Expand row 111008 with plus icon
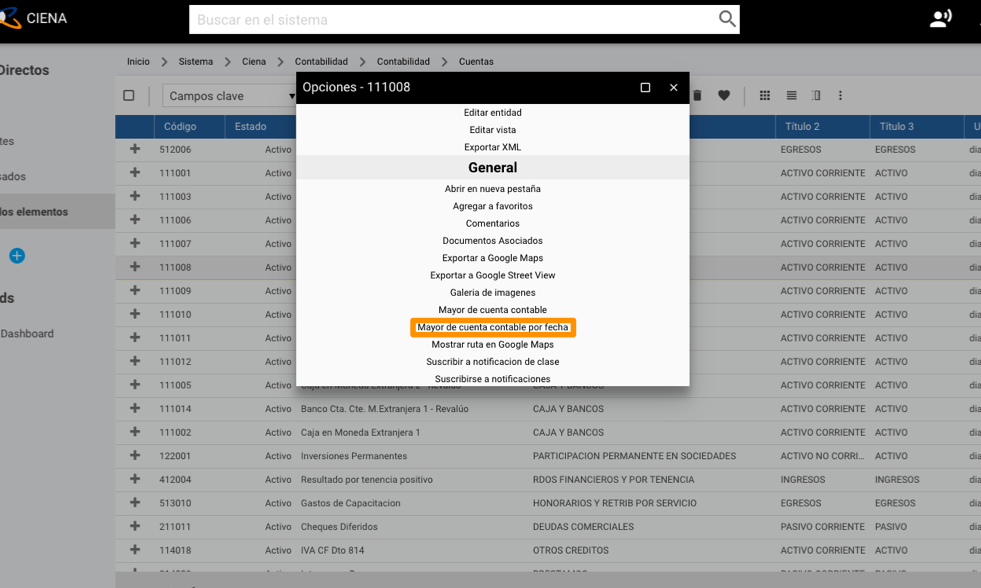This screenshot has height=588, width=981. click(x=135, y=266)
